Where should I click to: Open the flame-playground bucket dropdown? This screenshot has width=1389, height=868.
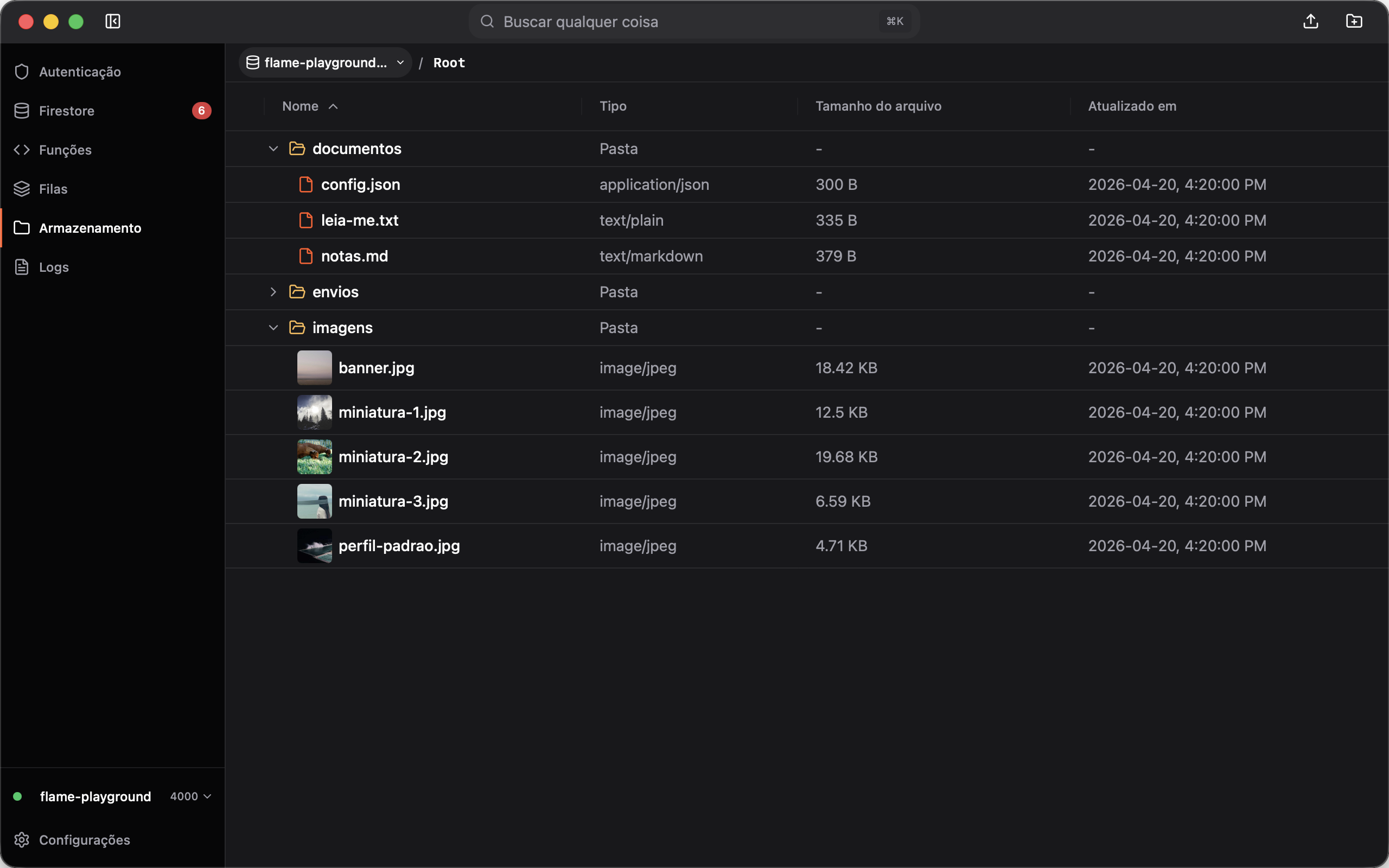326,62
